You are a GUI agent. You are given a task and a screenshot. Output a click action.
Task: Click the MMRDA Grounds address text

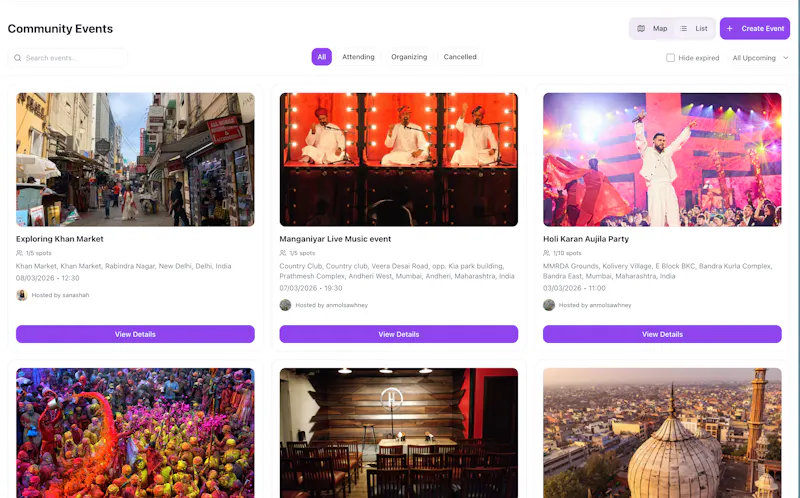pos(658,271)
